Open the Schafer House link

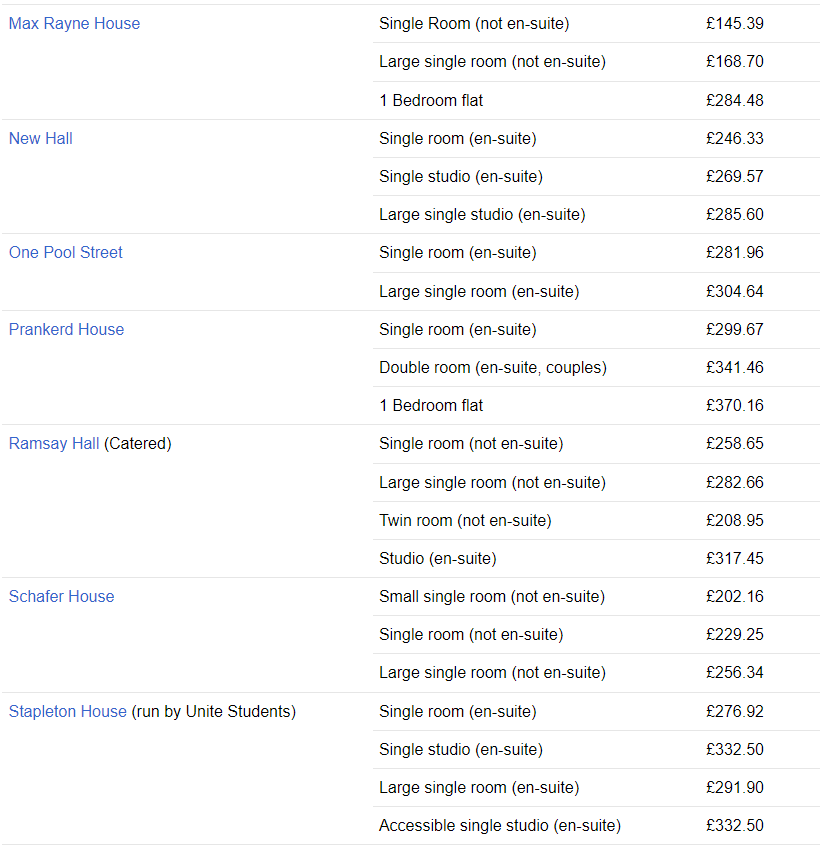pyautogui.click(x=62, y=596)
